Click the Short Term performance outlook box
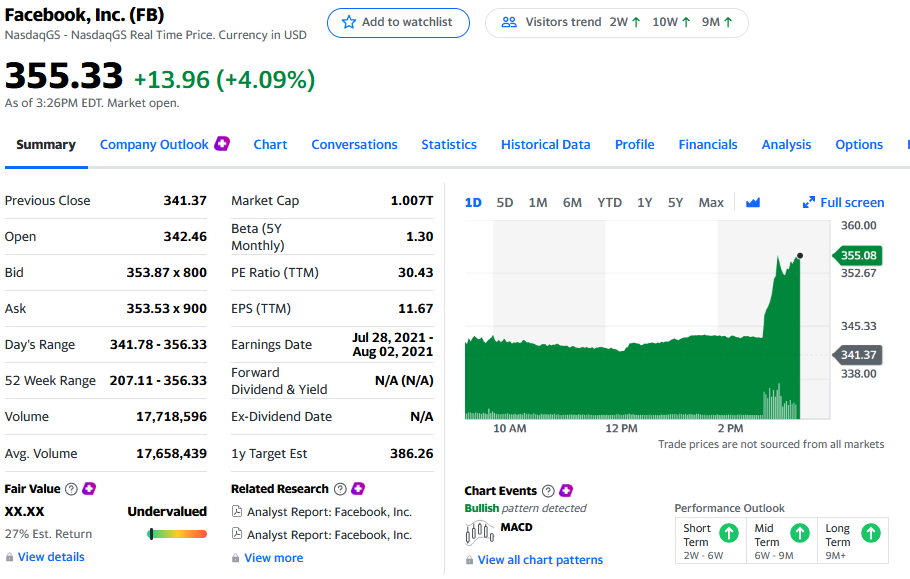The image size is (910, 579). coord(711,541)
